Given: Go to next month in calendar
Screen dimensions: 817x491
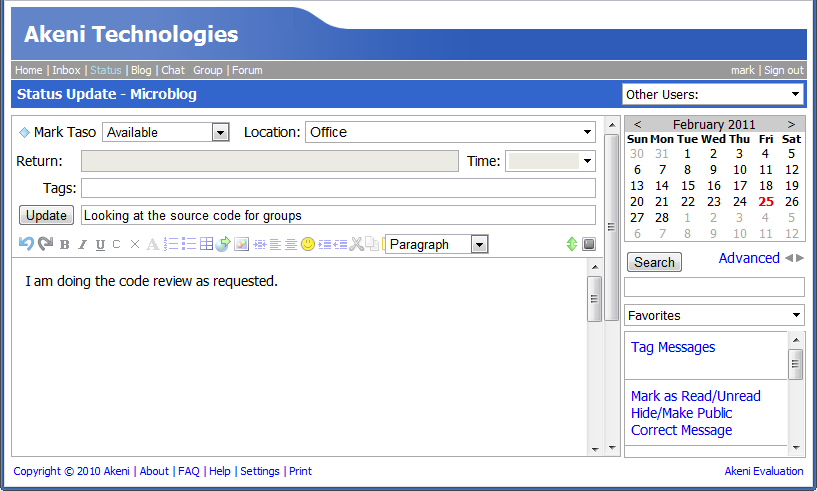Looking at the screenshot, I should 791,124.
